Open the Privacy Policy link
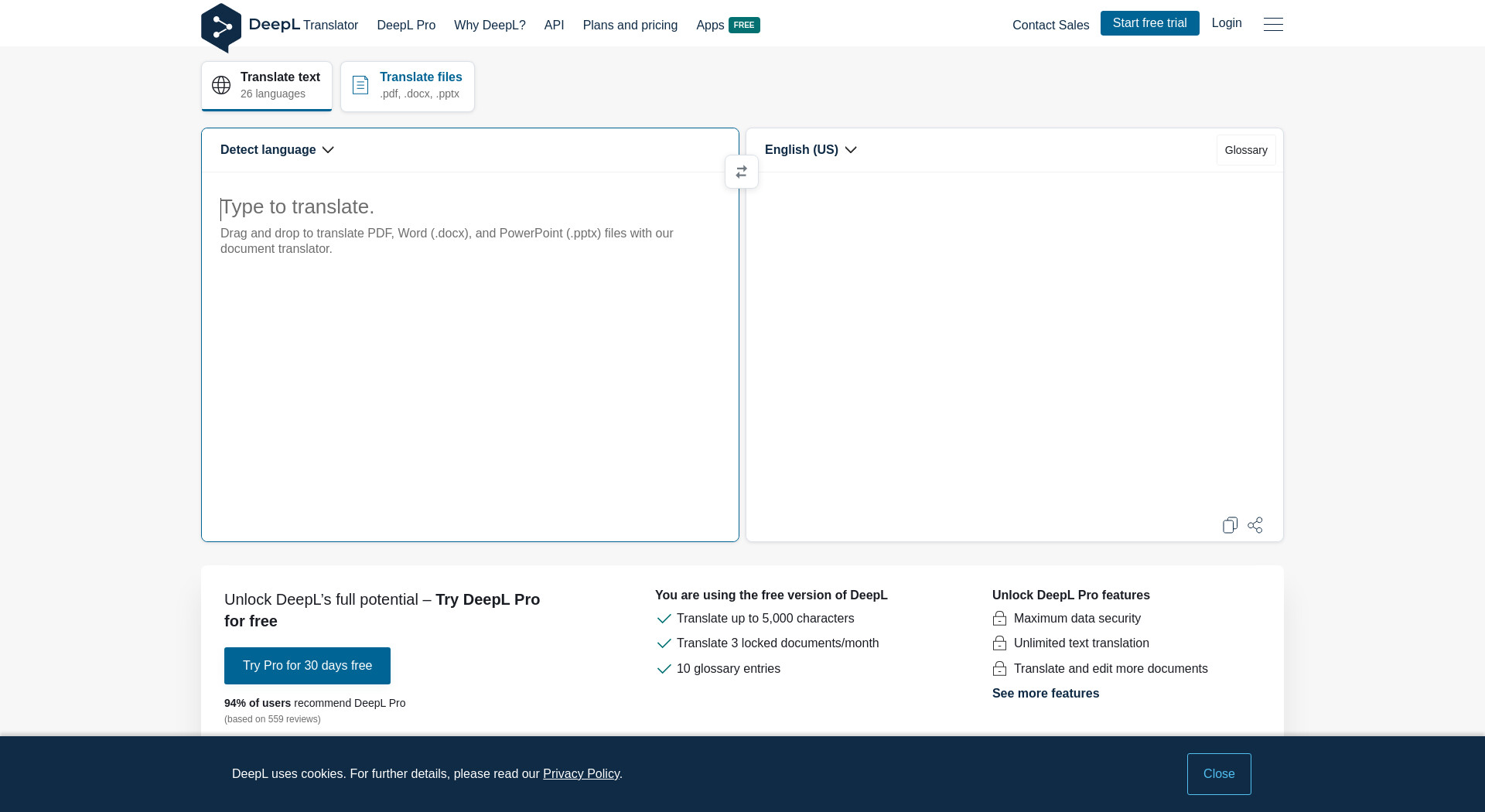This screenshot has height=812, width=1485. click(581, 774)
